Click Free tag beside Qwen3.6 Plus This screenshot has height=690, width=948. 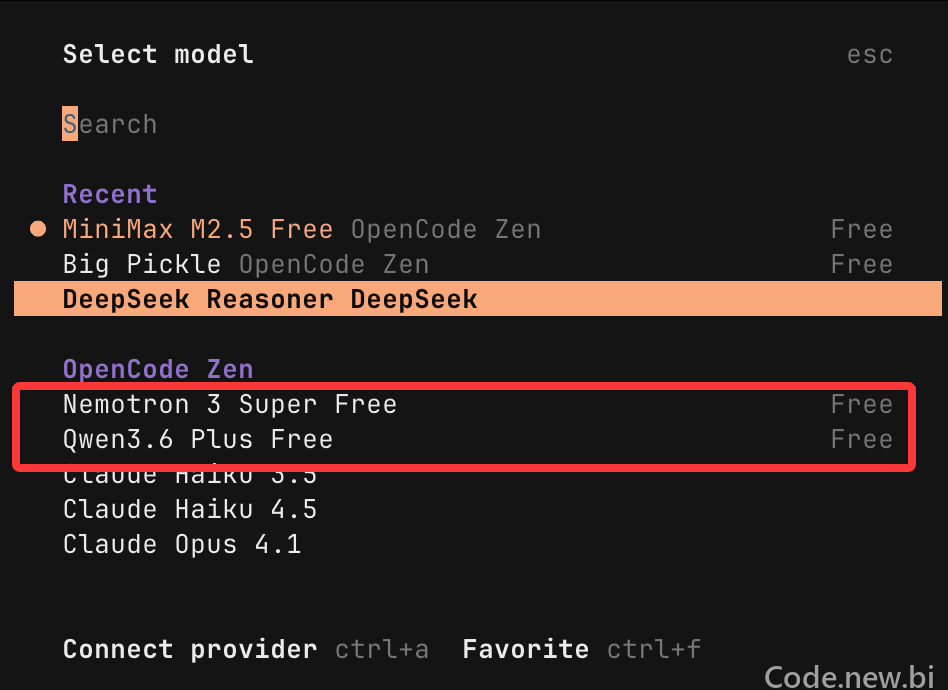pos(862,440)
